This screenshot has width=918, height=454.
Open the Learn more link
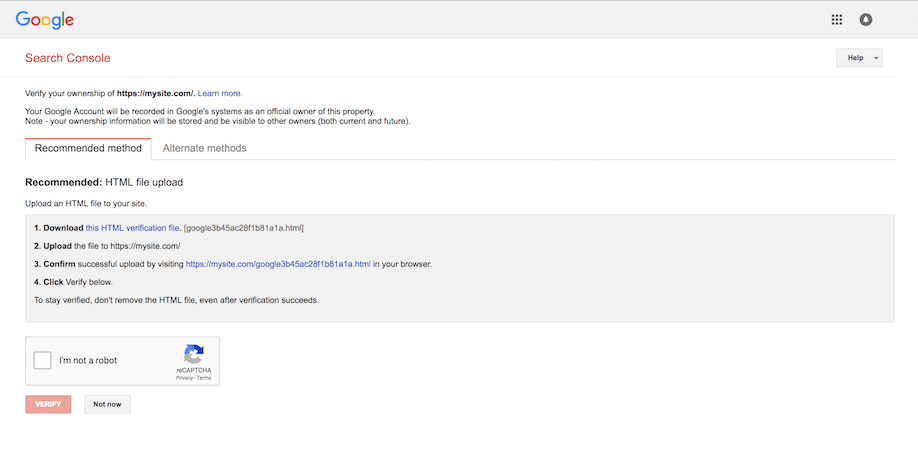pos(220,93)
